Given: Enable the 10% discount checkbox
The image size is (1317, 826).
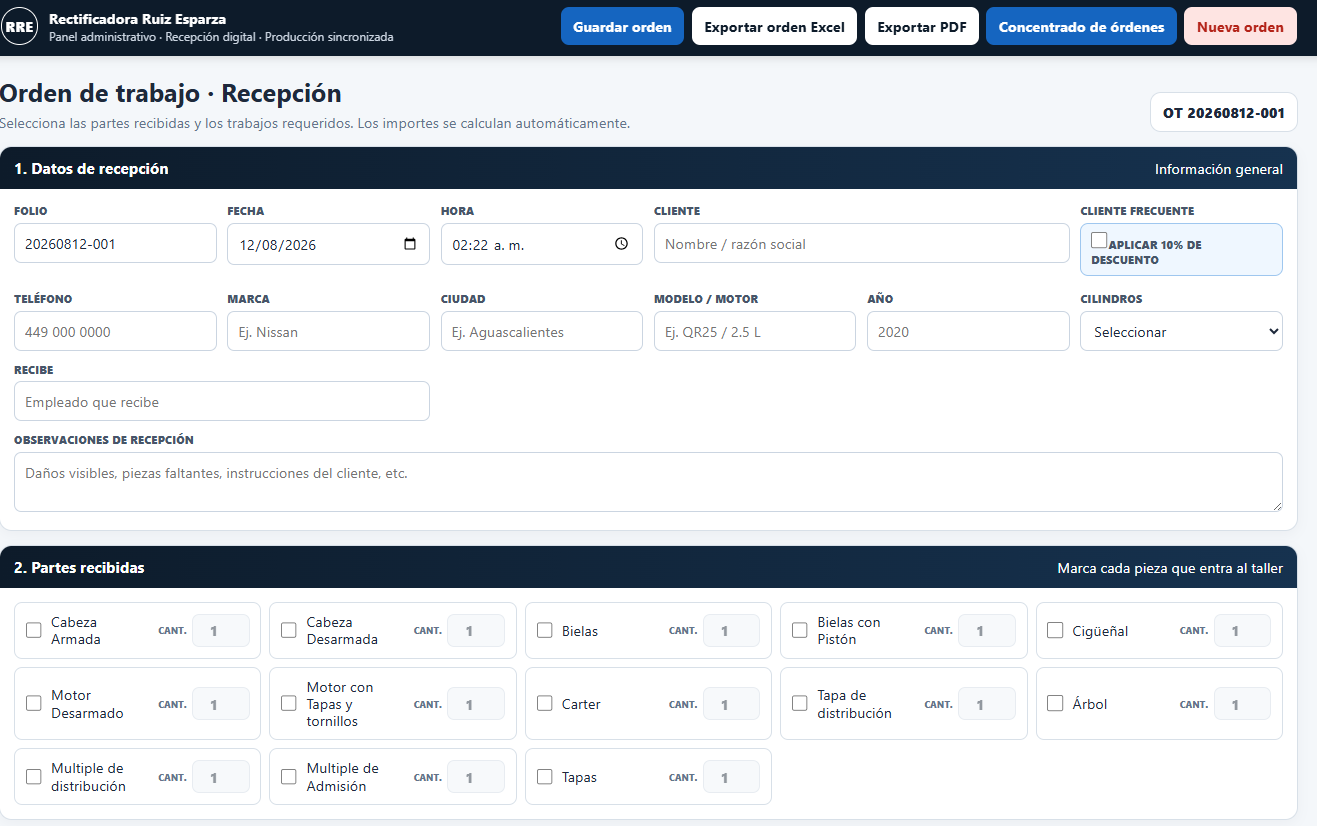Looking at the screenshot, I should point(1099,240).
